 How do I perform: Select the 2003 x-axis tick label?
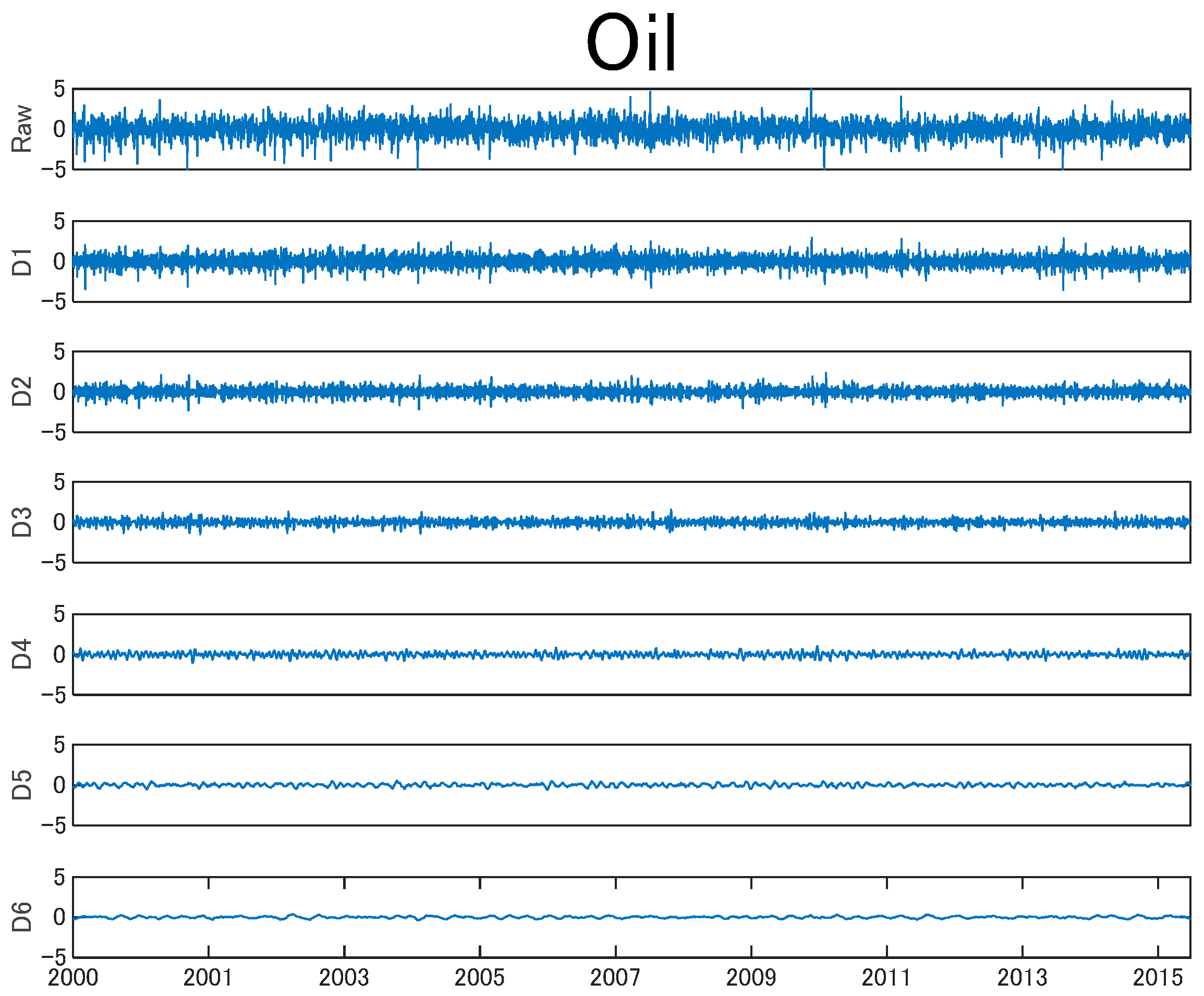pos(344,978)
